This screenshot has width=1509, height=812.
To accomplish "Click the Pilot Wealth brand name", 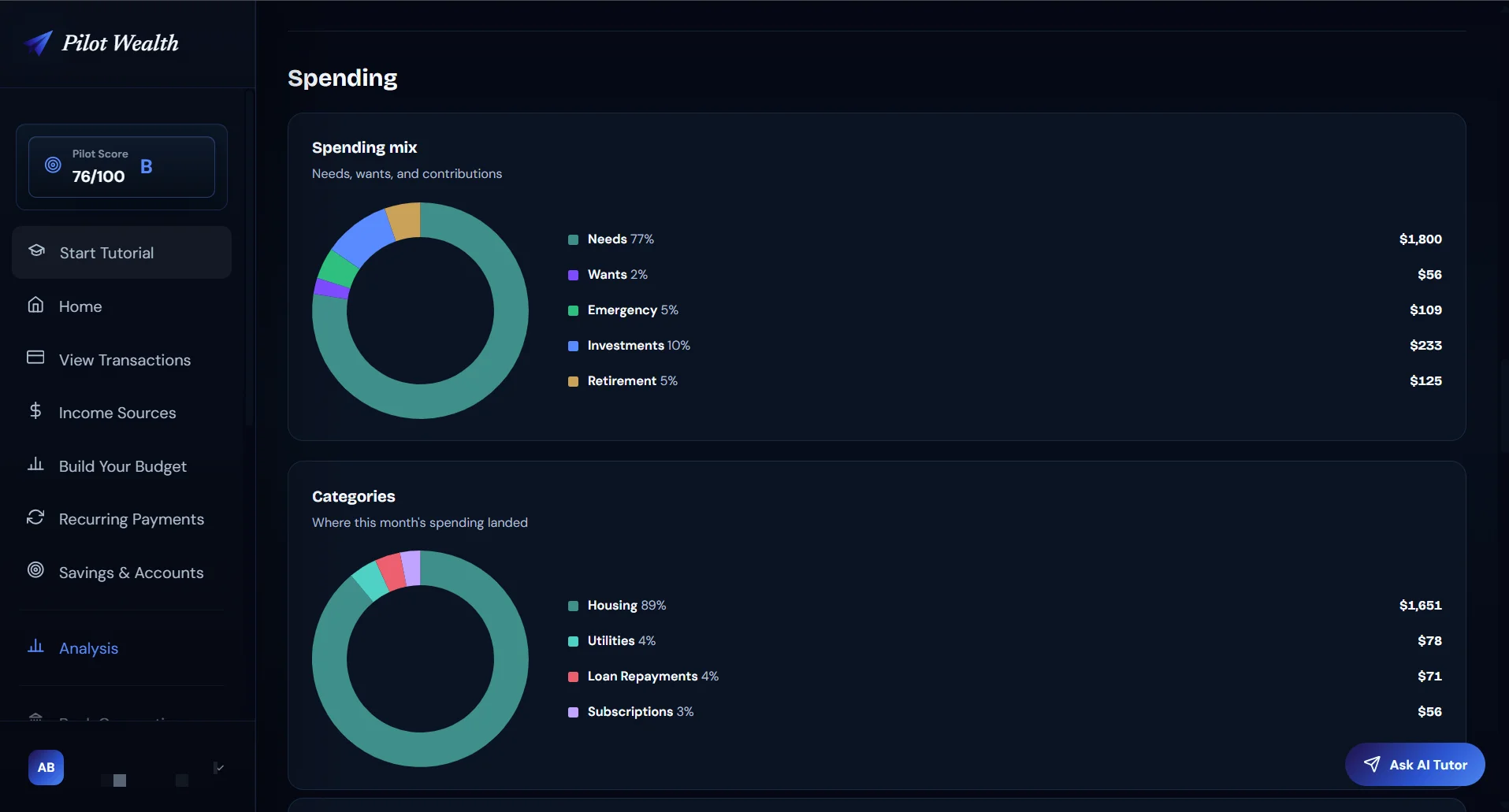I will coord(121,43).
